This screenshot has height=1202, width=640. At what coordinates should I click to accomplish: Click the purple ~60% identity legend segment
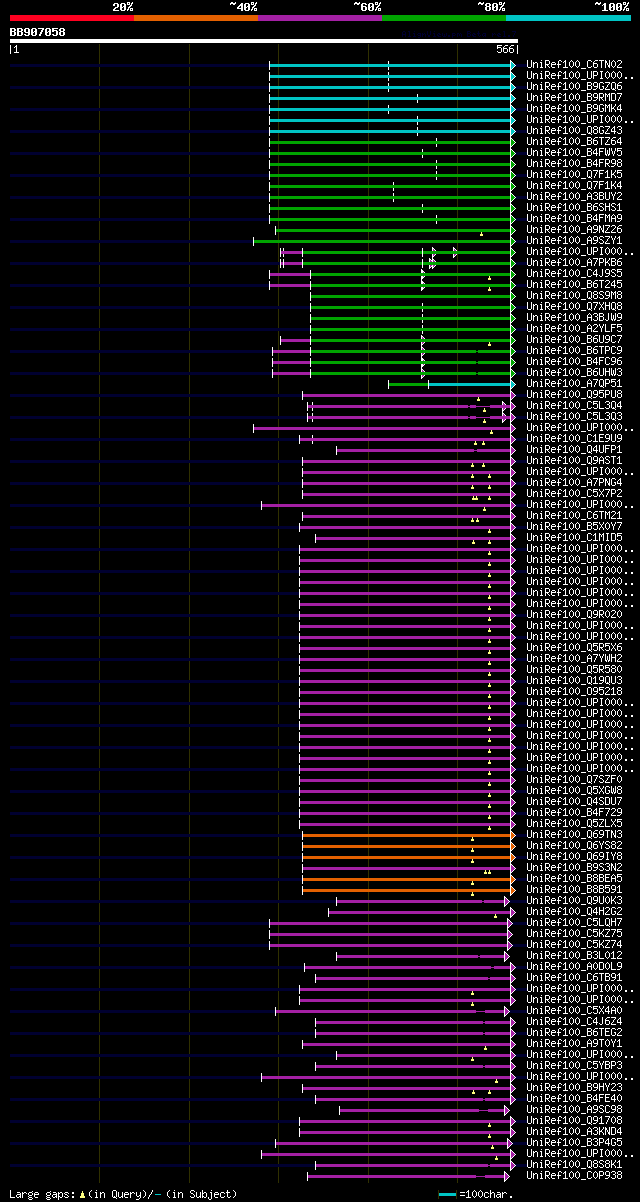(x=319, y=18)
